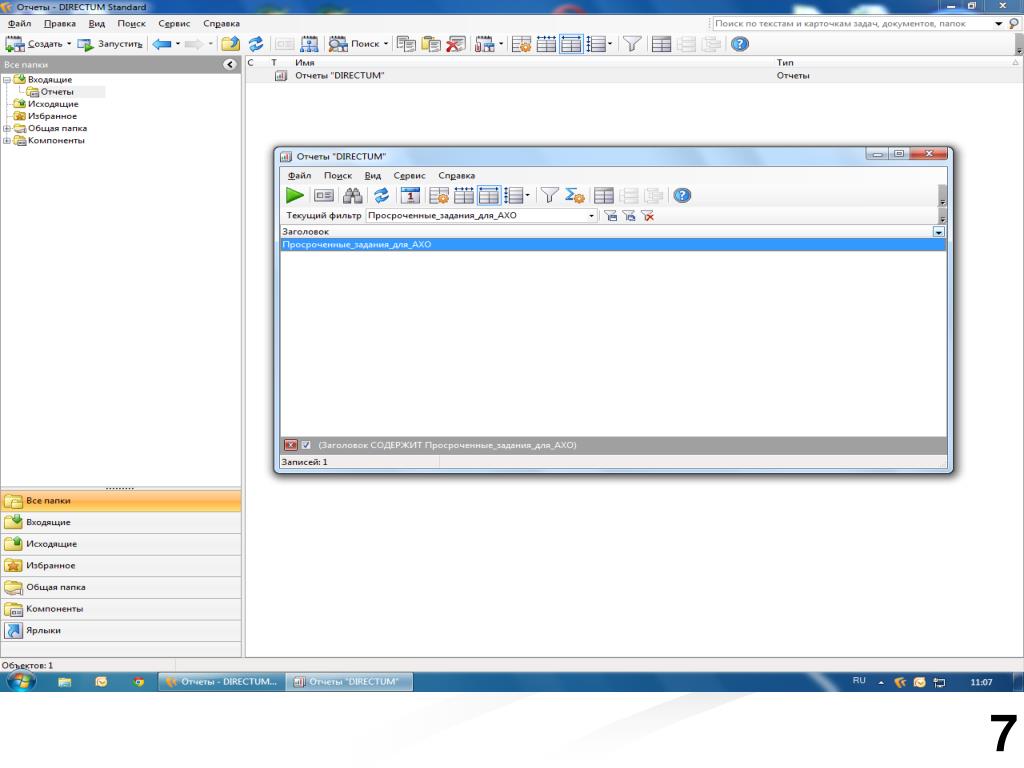Image resolution: width=1024 pixels, height=768 pixels.
Task: Click the funnel filter icon in Reports window
Action: tap(549, 195)
